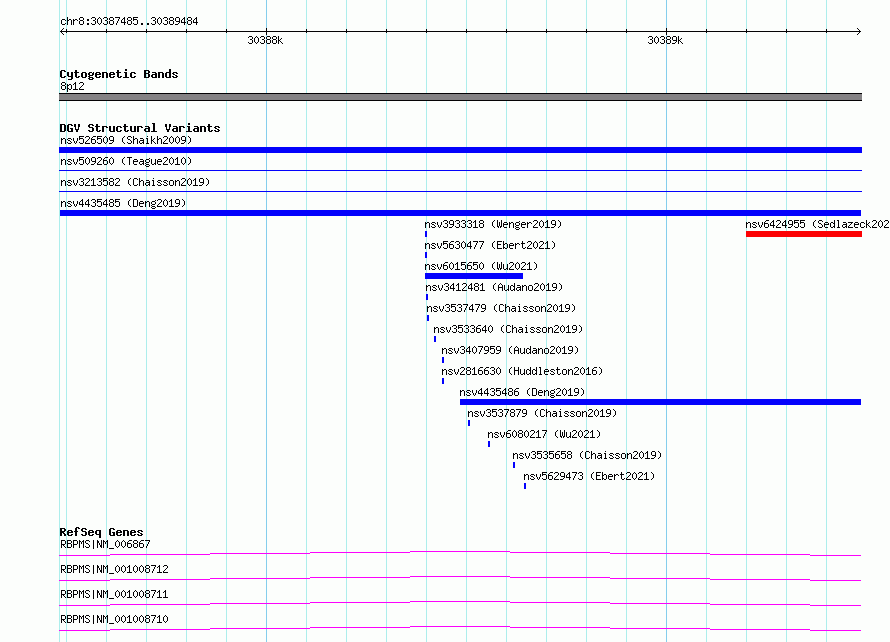Viewport: 890px width, 642px height.
Task: Open the nsv3537879 (Chaisson2019) label
Action: coord(542,413)
